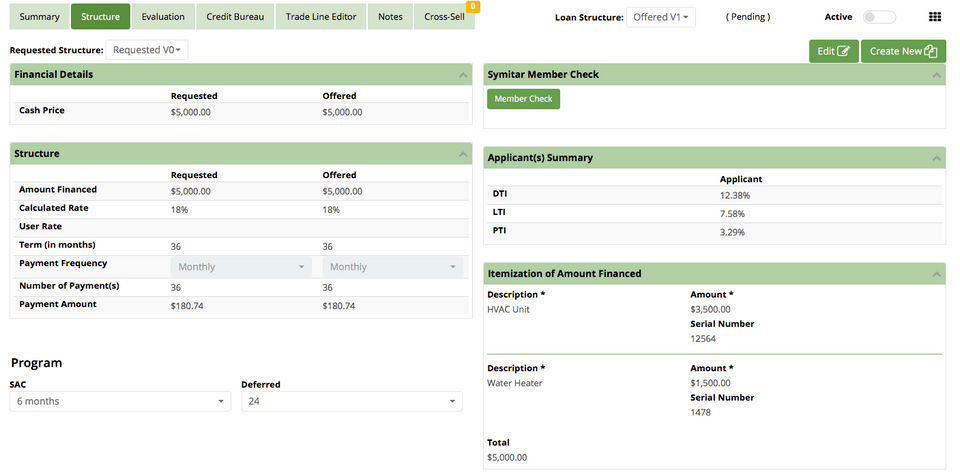Run the Member Check button

[x=523, y=99]
